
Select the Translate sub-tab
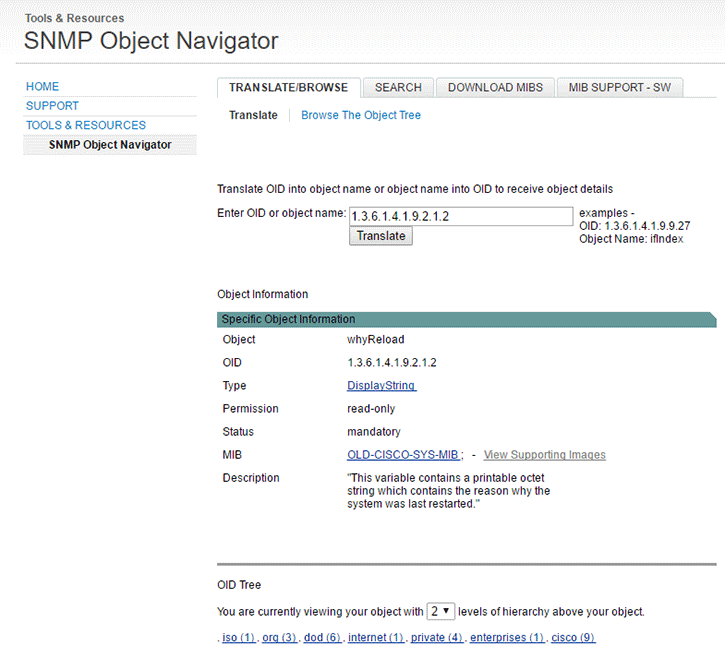coord(253,115)
